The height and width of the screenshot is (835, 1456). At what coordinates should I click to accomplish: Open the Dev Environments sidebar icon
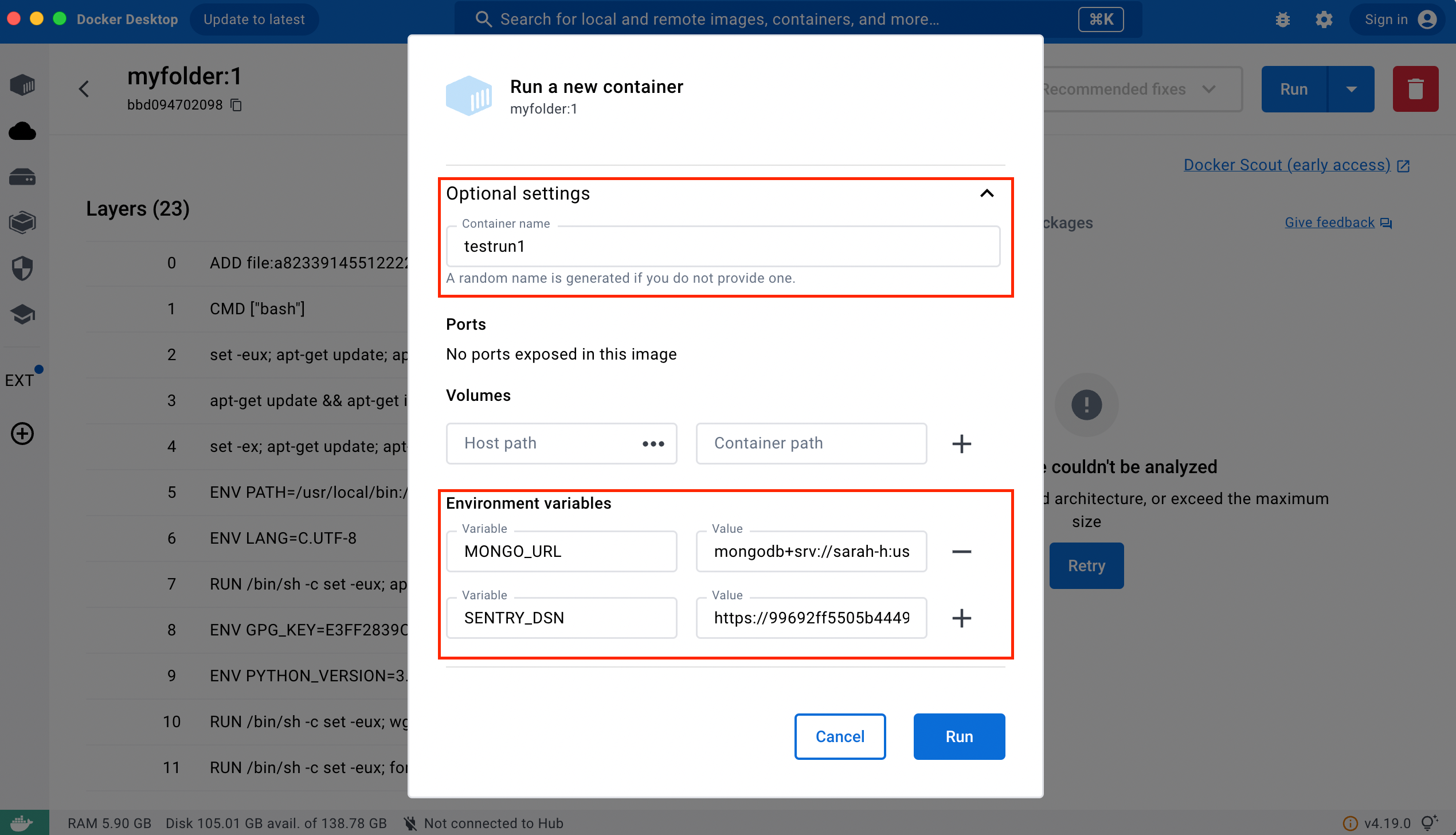tap(22, 223)
